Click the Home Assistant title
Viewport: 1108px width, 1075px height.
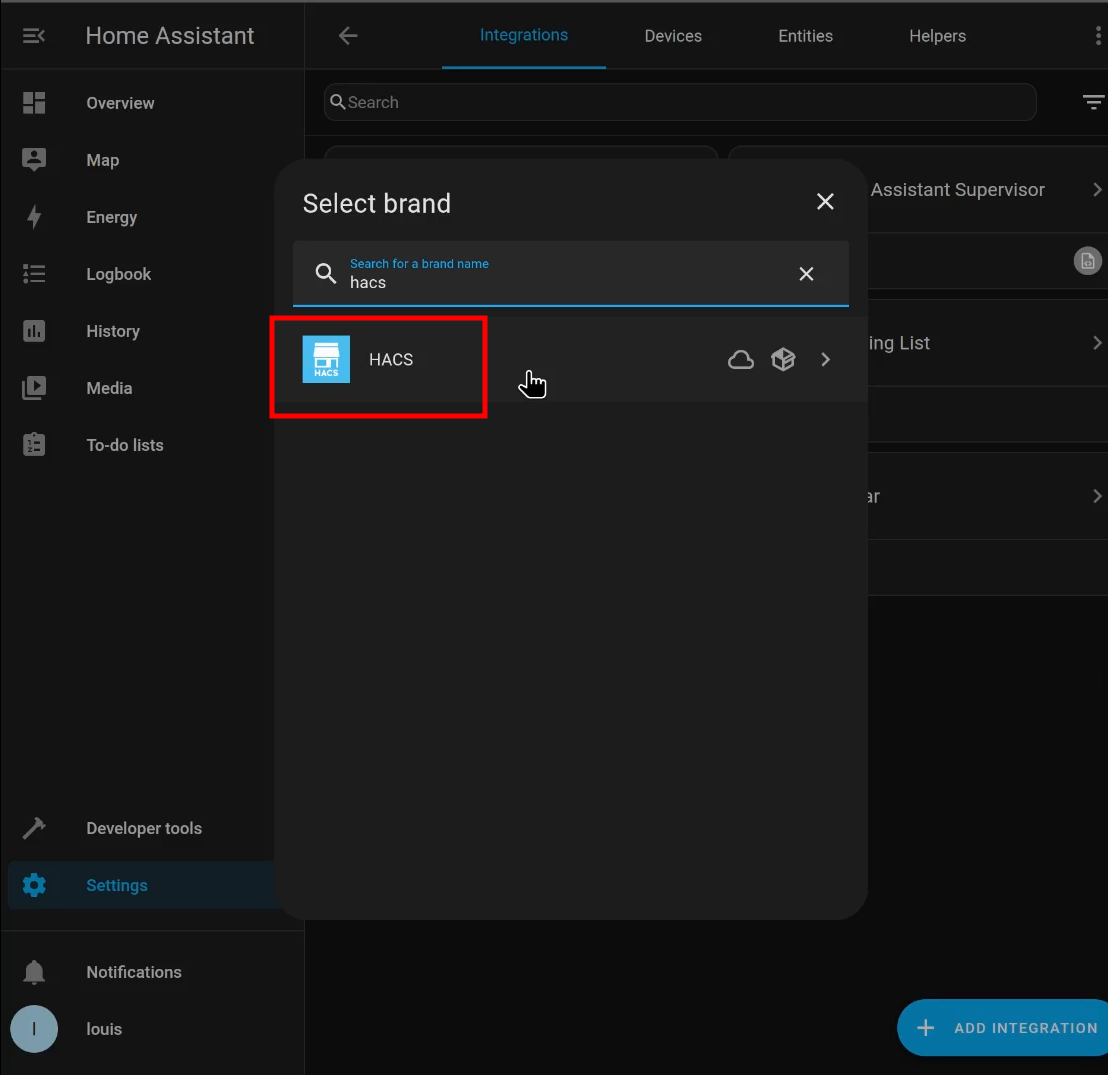point(170,36)
